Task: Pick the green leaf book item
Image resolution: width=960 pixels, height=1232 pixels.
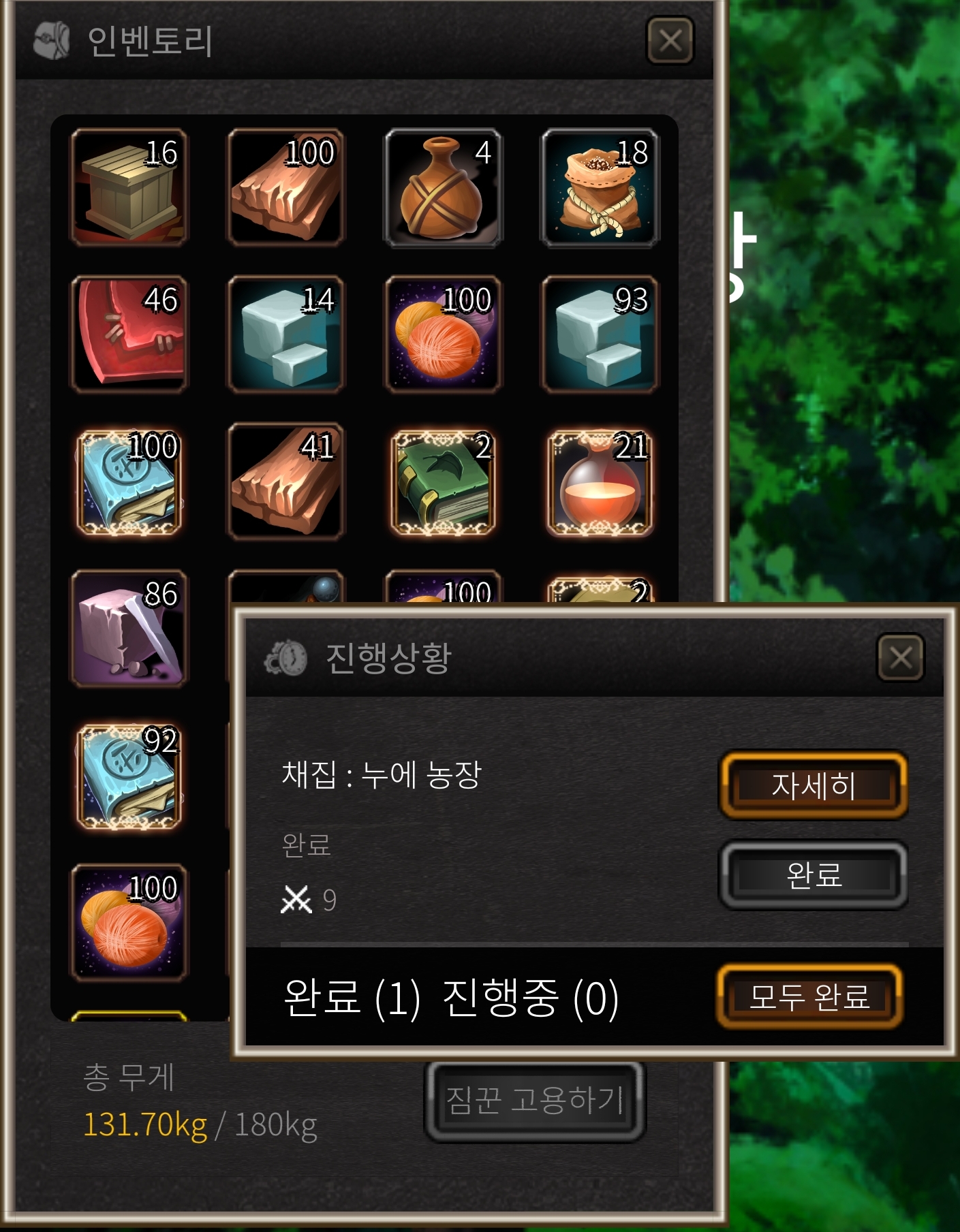Action: [x=443, y=481]
